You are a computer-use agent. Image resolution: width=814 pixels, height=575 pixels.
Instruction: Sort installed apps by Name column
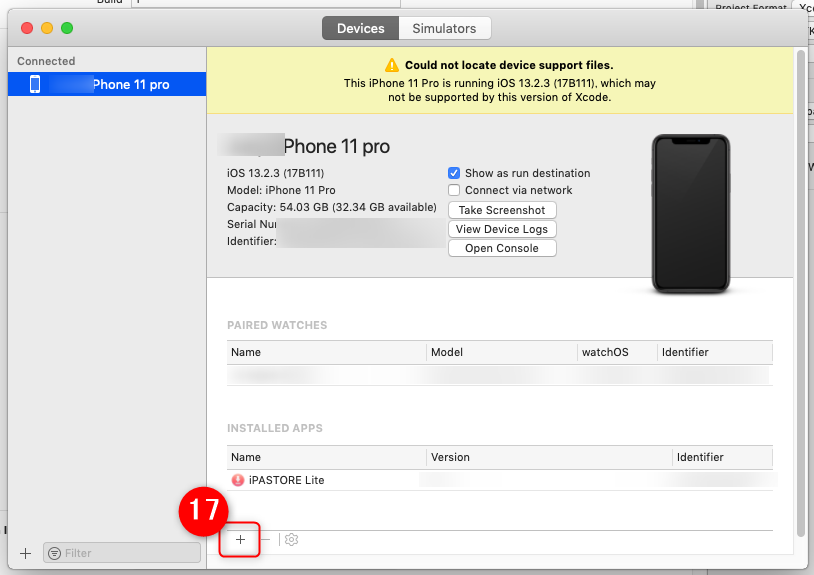[327, 457]
